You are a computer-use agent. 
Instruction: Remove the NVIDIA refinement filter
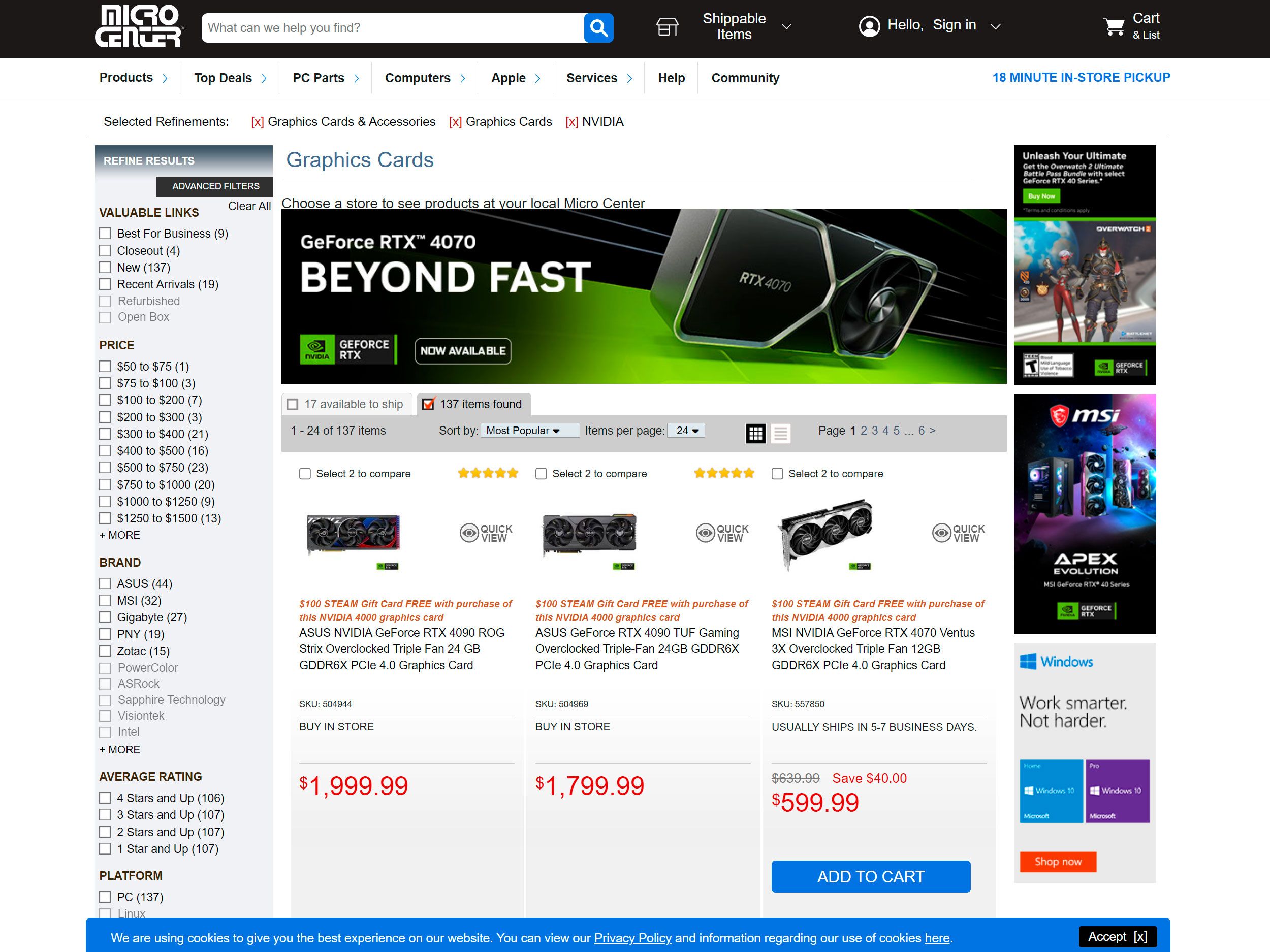tap(571, 122)
